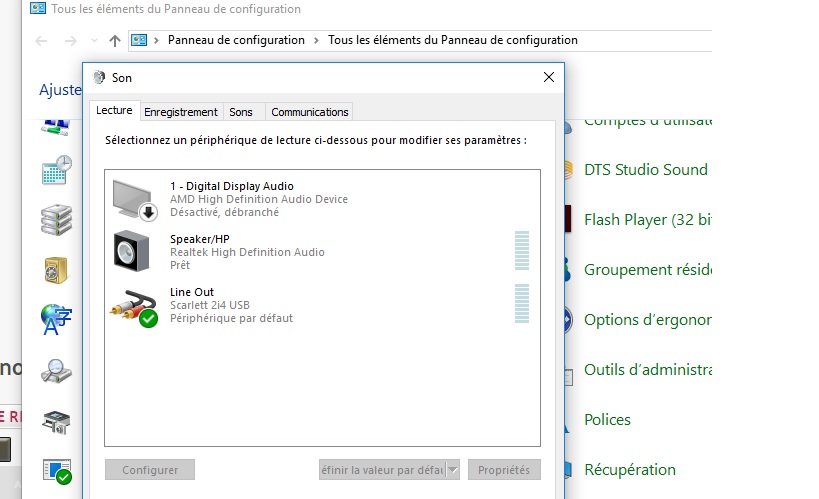Open the Communications tab

[310, 112]
